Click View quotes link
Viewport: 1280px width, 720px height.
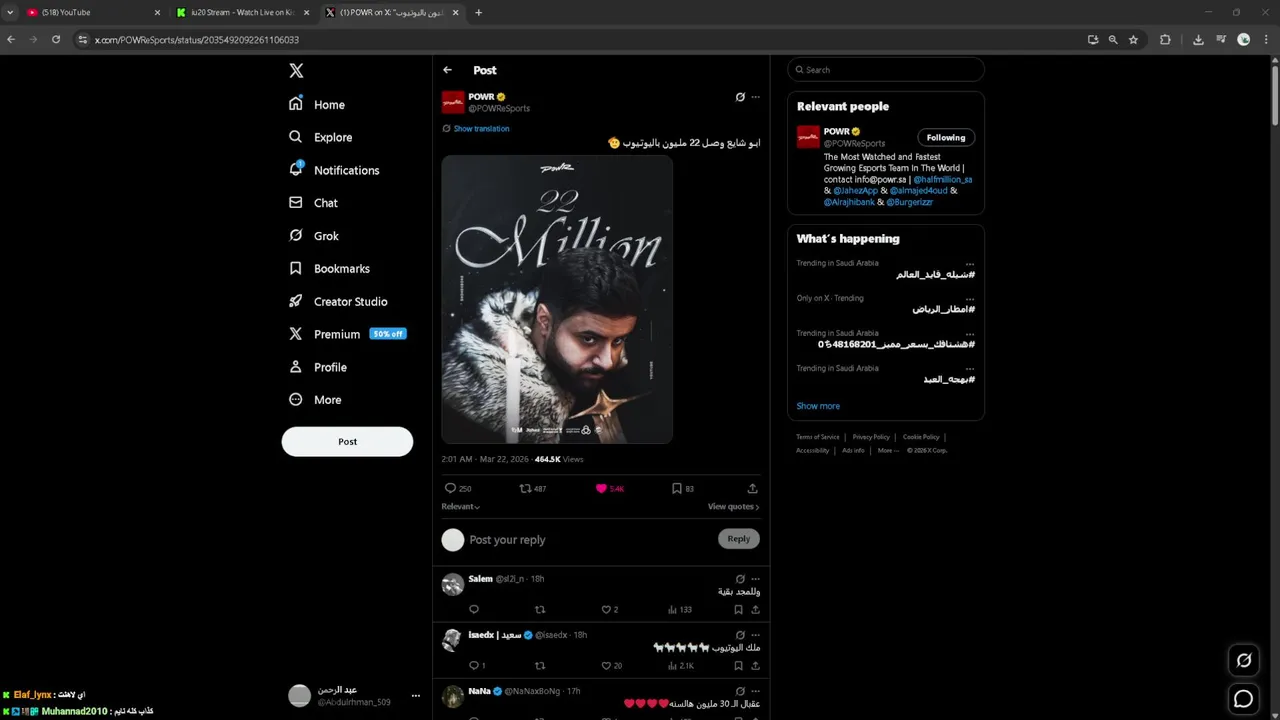coord(734,507)
